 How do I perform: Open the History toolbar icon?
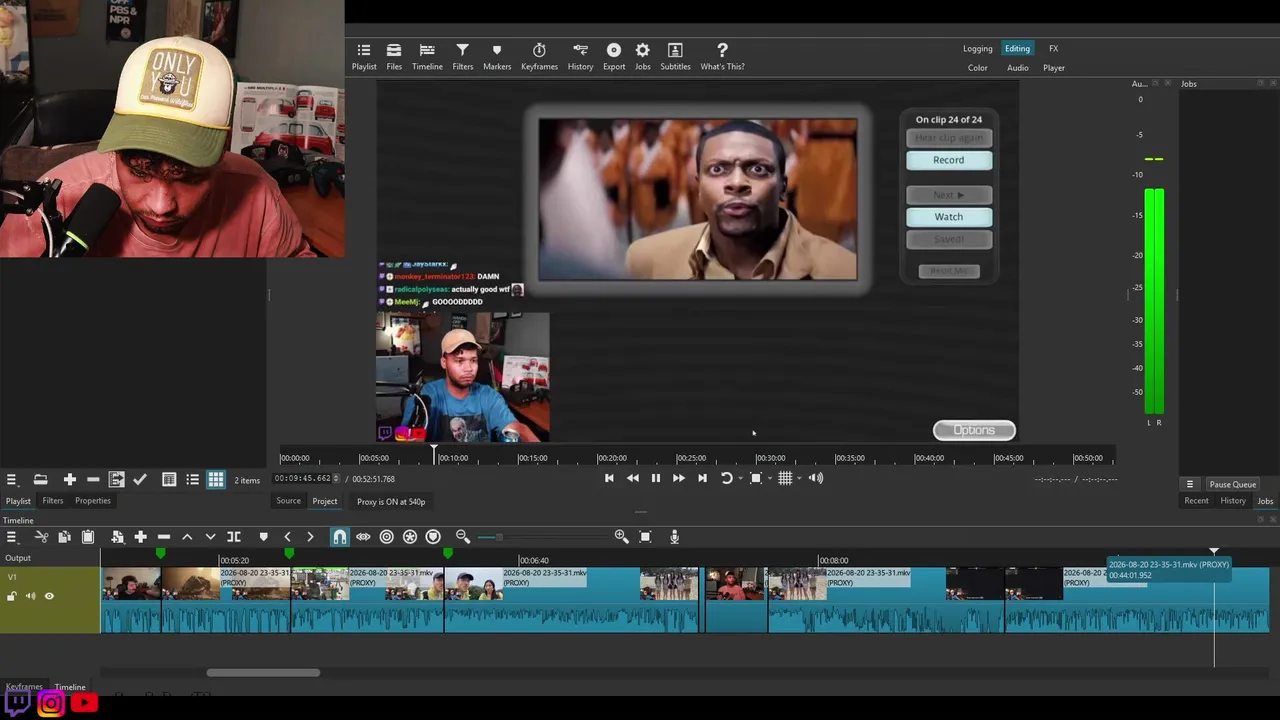click(580, 57)
